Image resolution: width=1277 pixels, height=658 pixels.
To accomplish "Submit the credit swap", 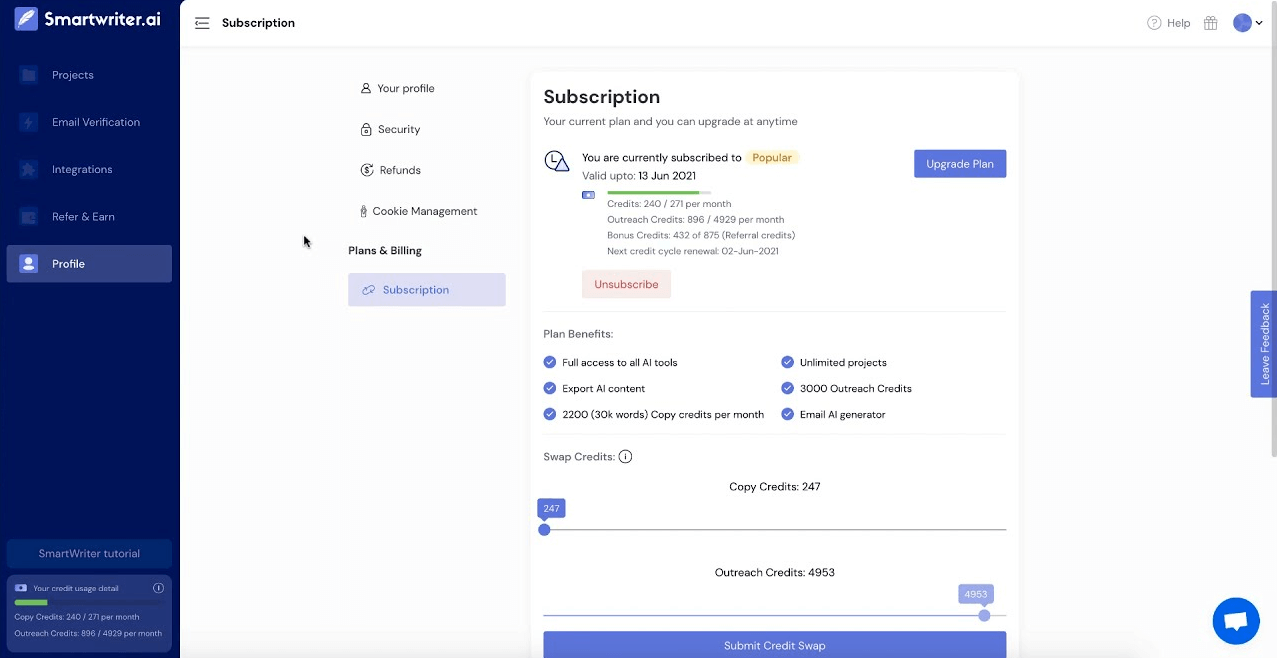I will click(x=774, y=645).
